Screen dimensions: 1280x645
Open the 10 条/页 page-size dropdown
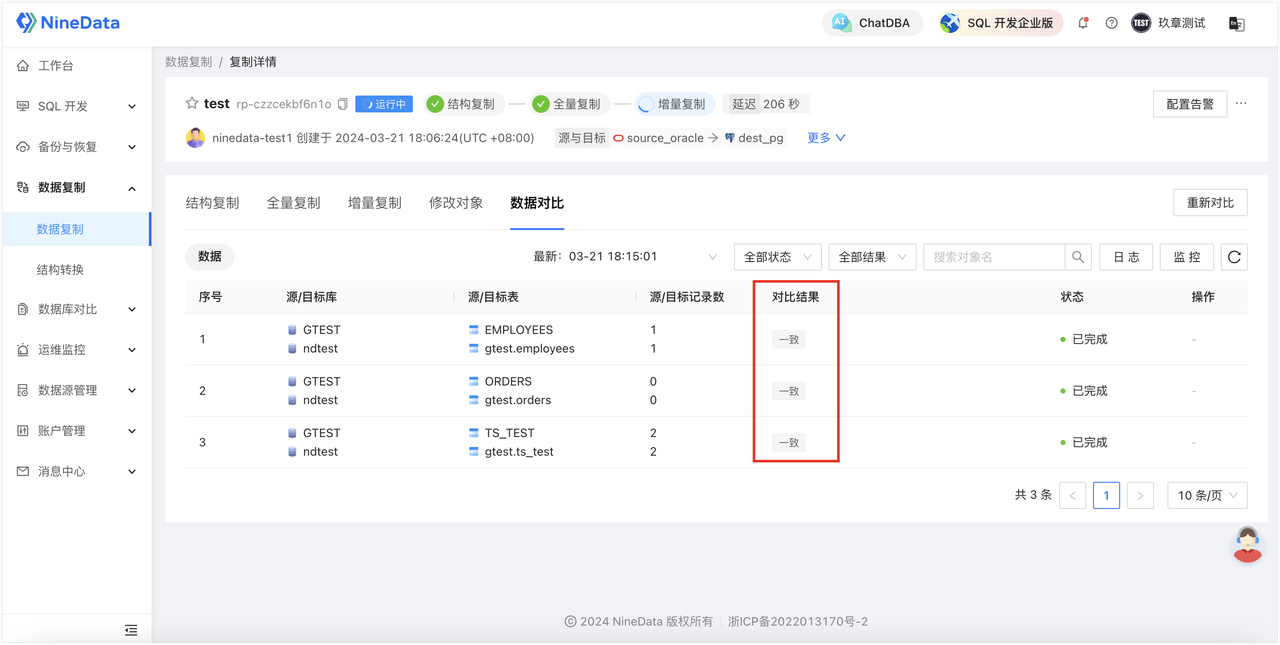click(x=1207, y=494)
